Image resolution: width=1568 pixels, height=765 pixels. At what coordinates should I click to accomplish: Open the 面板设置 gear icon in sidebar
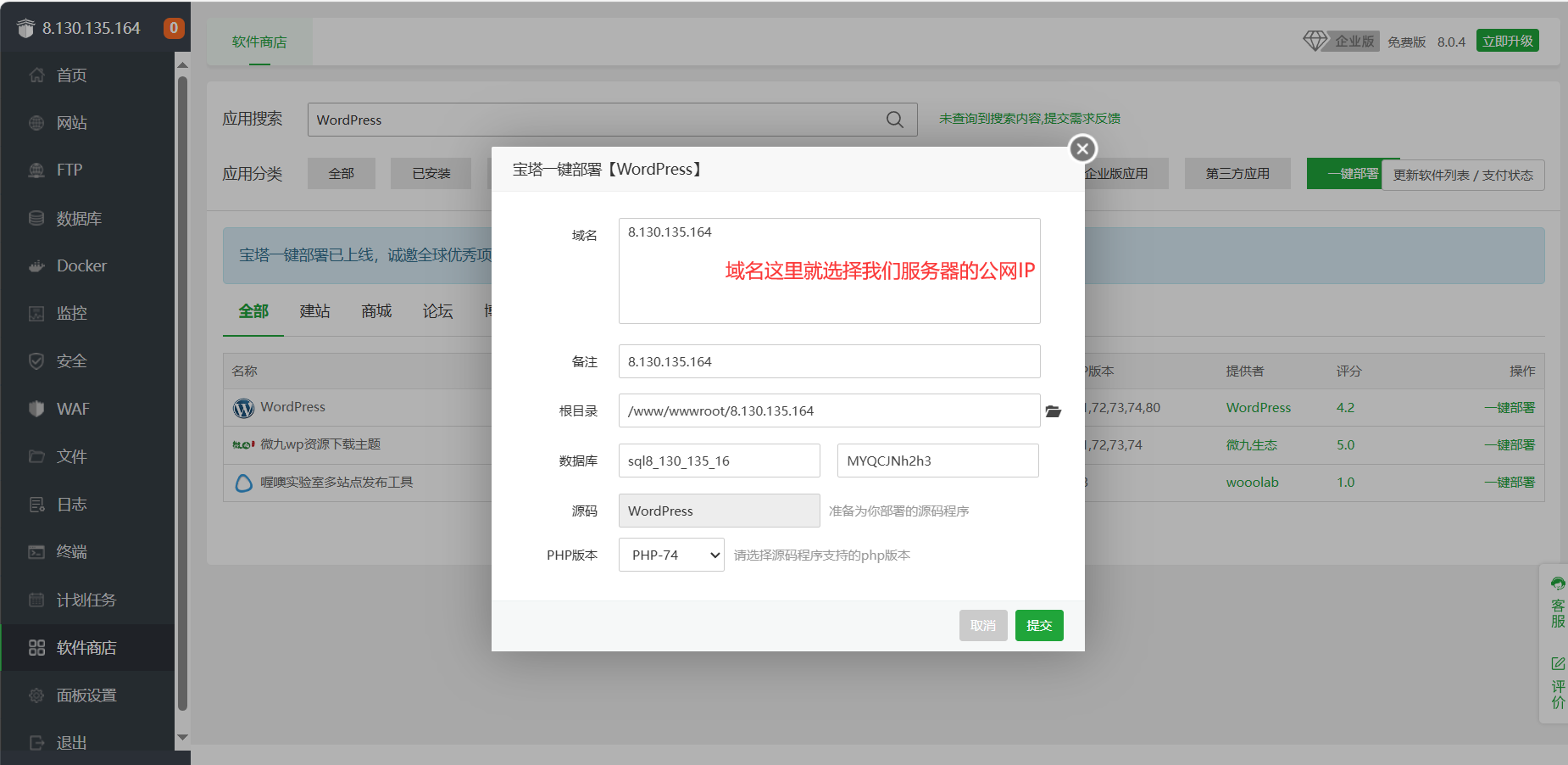36,695
